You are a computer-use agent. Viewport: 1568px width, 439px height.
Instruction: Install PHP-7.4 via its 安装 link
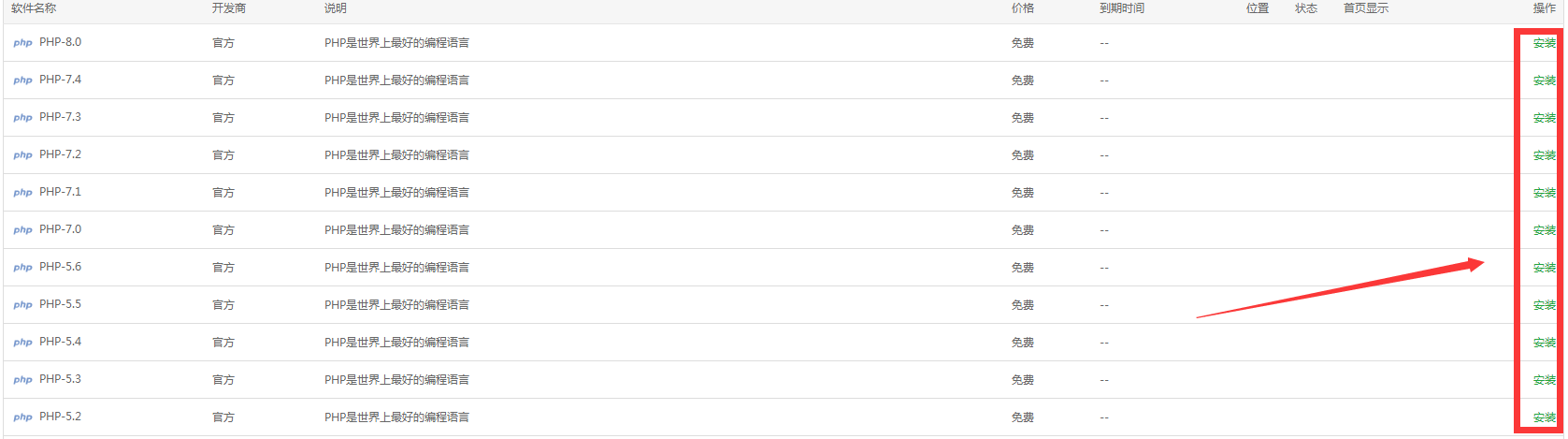tap(1544, 80)
